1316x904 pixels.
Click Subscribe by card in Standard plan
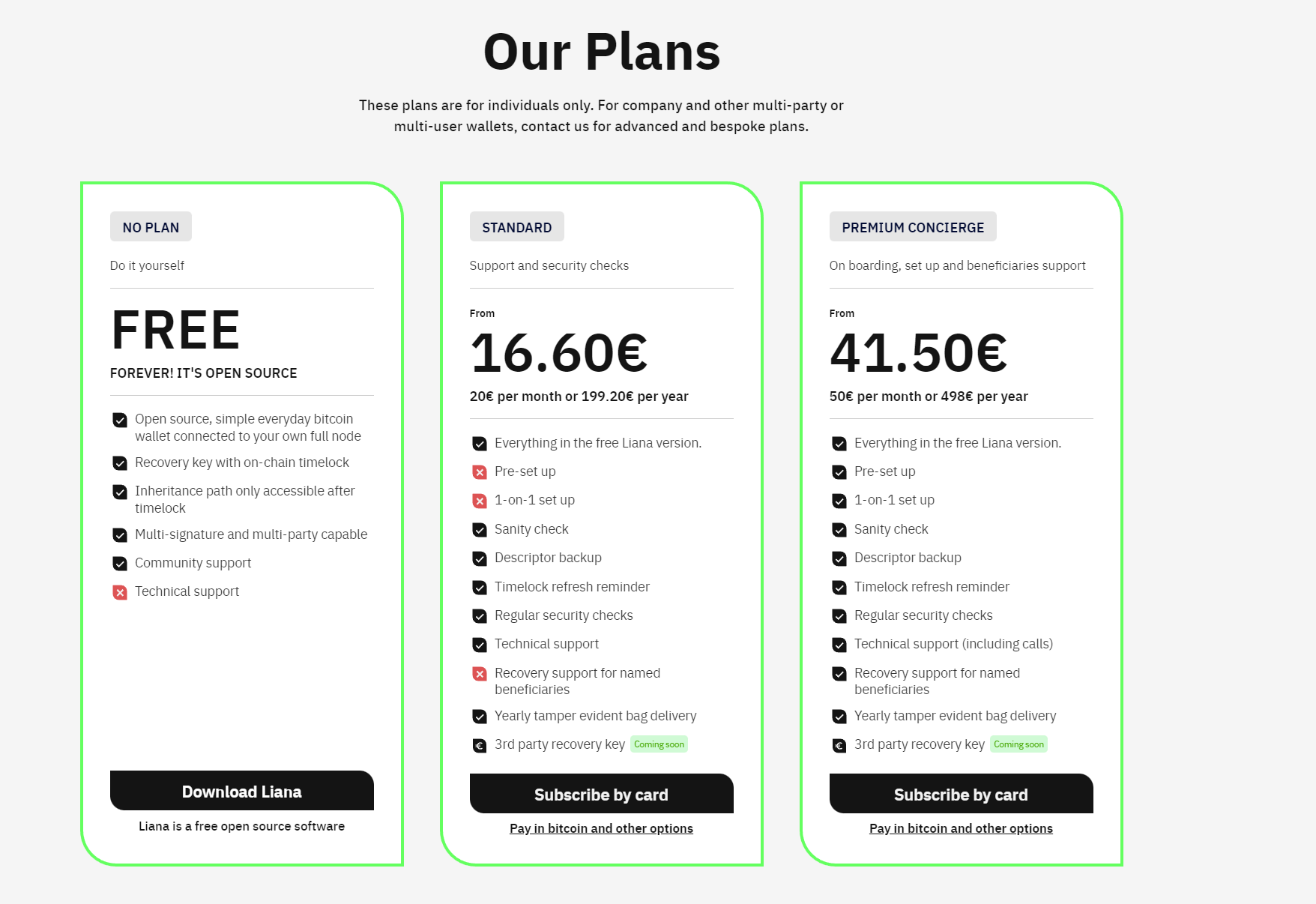click(x=601, y=794)
